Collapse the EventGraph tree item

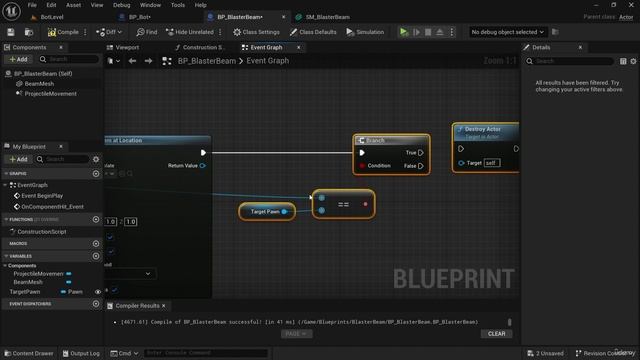(5, 185)
